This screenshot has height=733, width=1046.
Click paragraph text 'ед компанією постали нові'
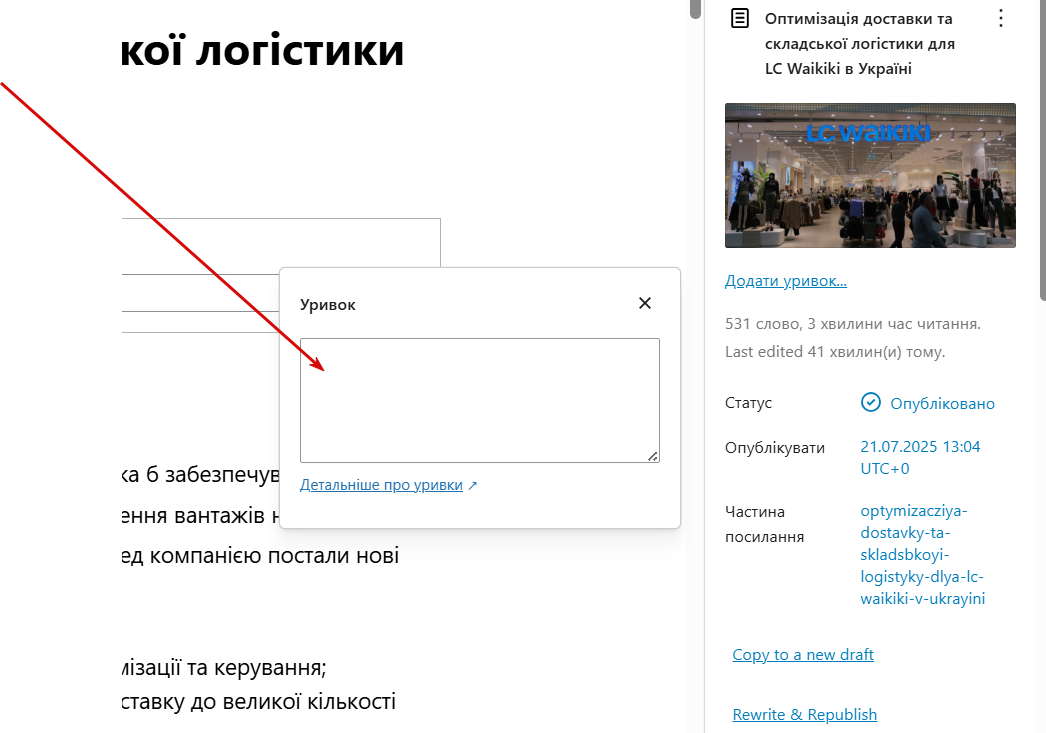tap(261, 555)
